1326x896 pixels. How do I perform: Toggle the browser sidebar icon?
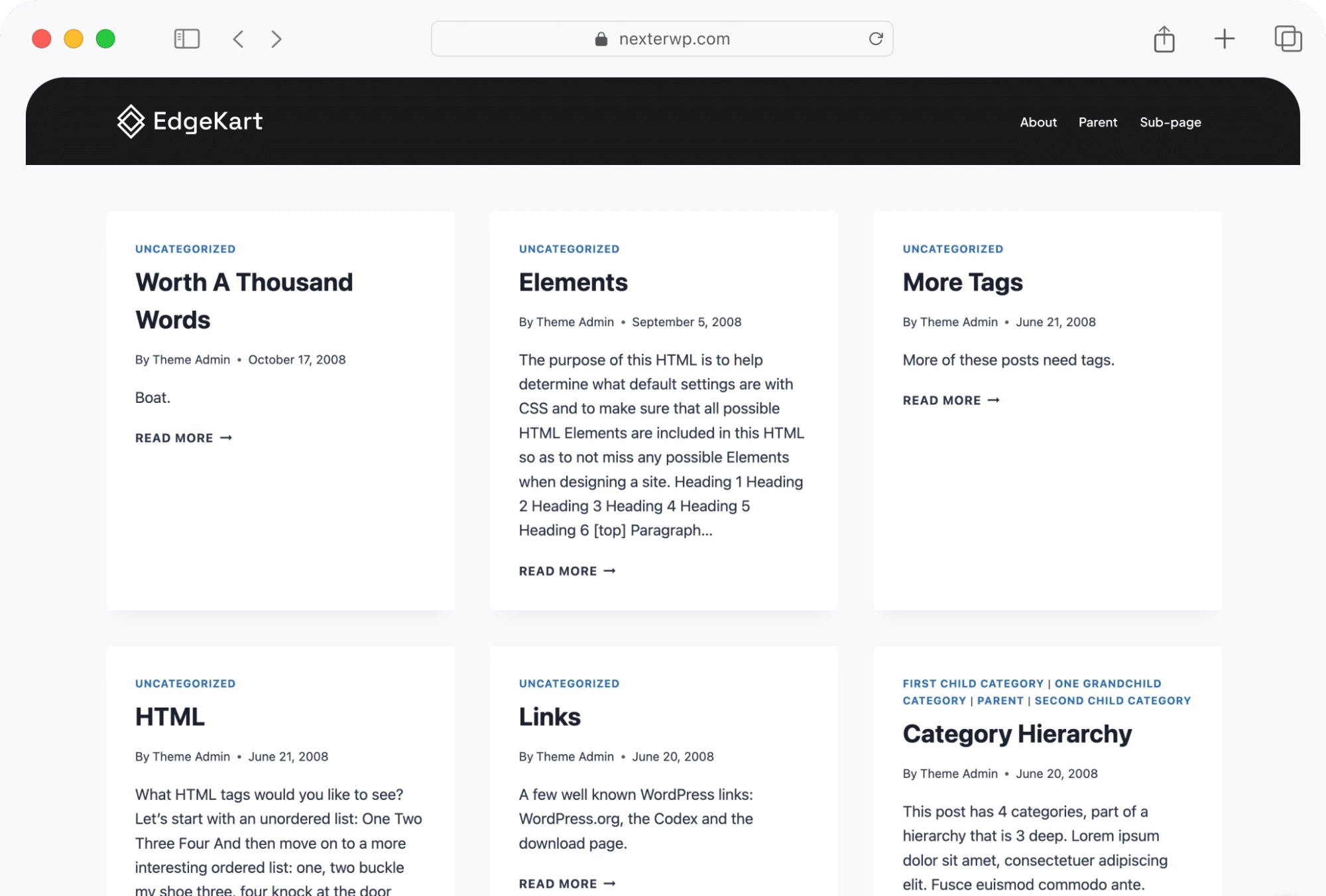pos(186,38)
